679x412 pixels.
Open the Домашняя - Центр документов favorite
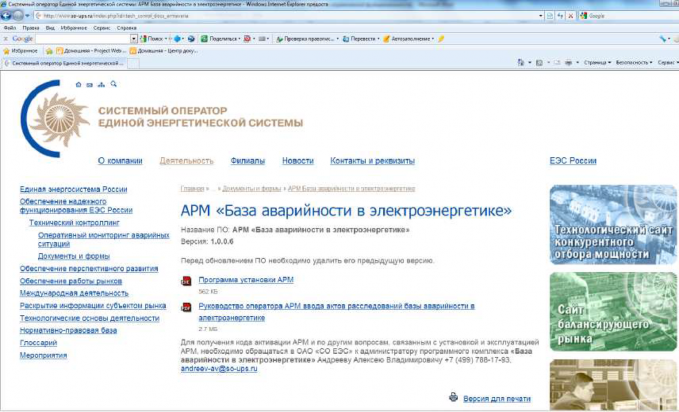164,51
